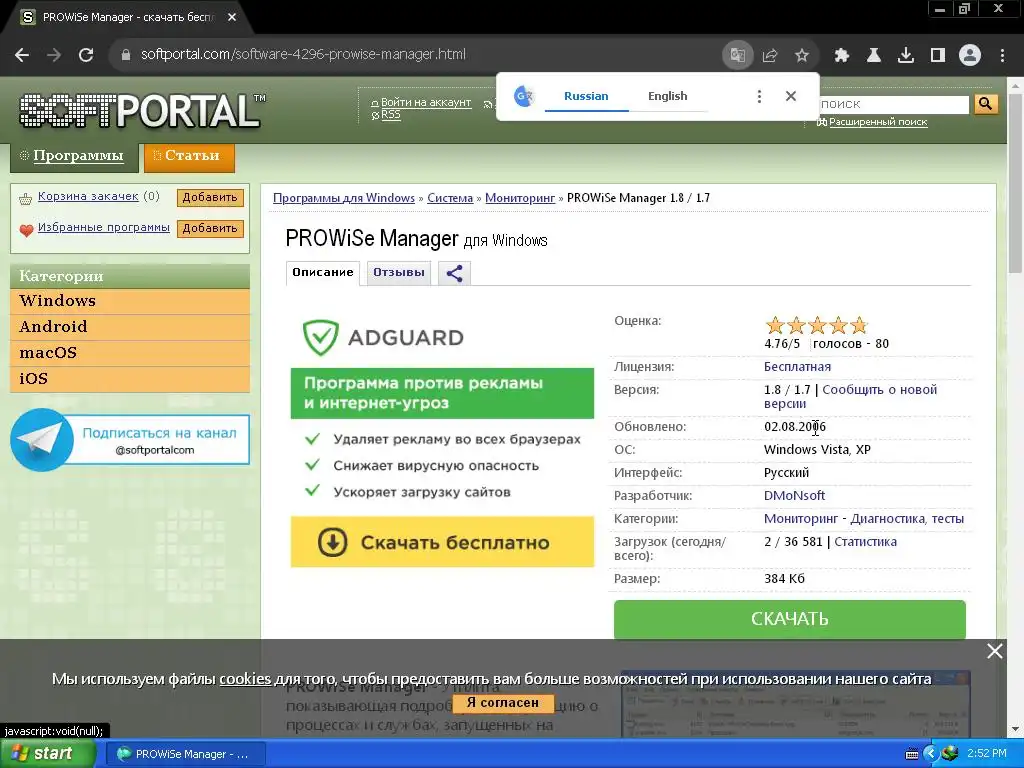Click the Adguard logo banner
This screenshot has height=768, width=1024.
coord(383,337)
